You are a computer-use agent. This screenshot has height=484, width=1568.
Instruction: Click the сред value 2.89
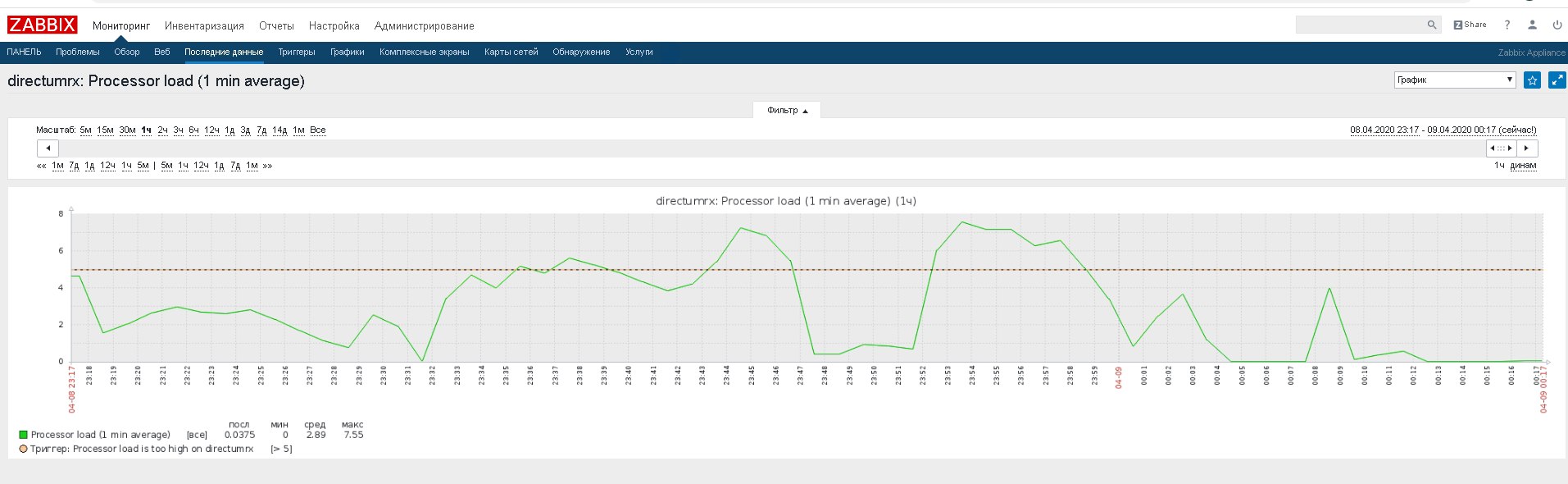click(x=316, y=435)
